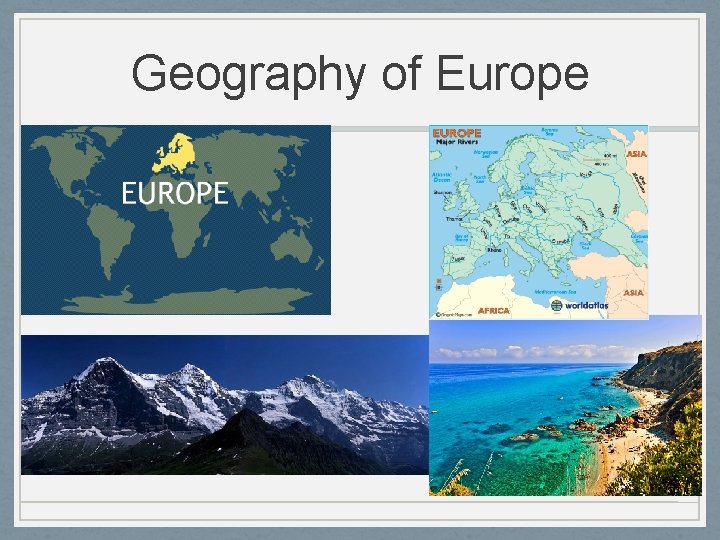Select the snowy mountain range photo
Screen dimensions: 720x540
225,405
